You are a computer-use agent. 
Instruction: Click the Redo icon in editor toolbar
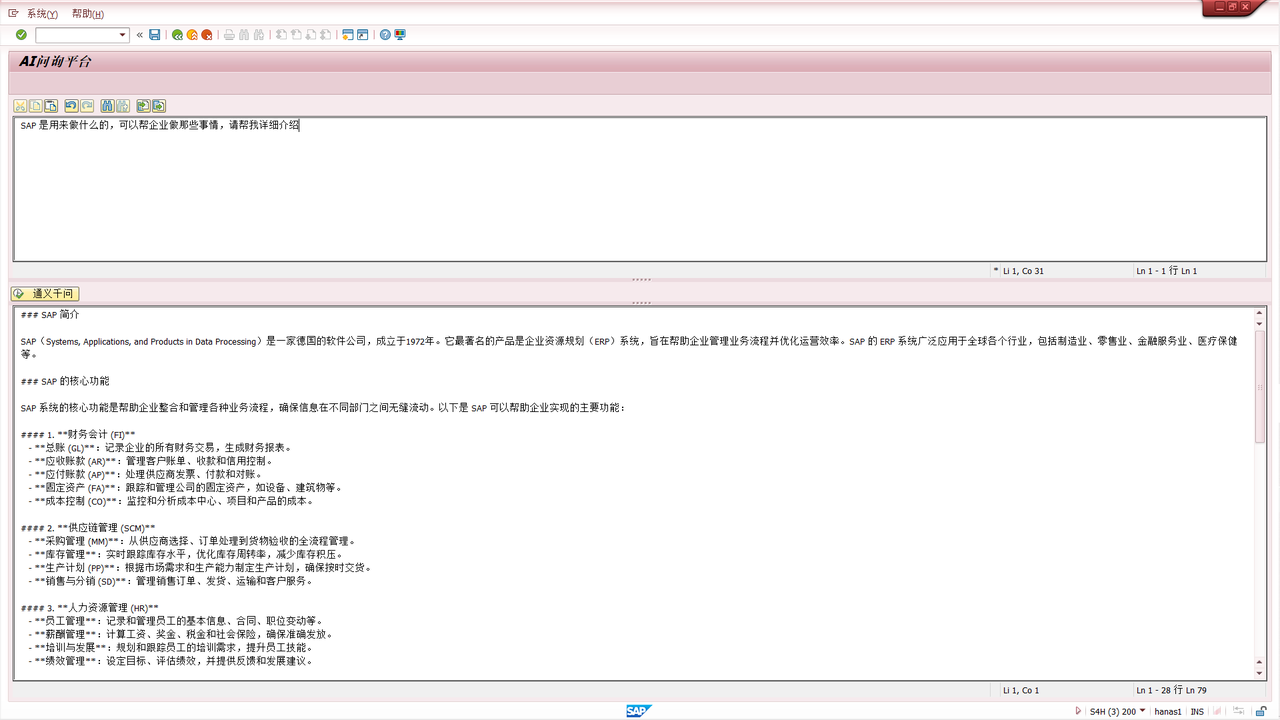(x=87, y=106)
